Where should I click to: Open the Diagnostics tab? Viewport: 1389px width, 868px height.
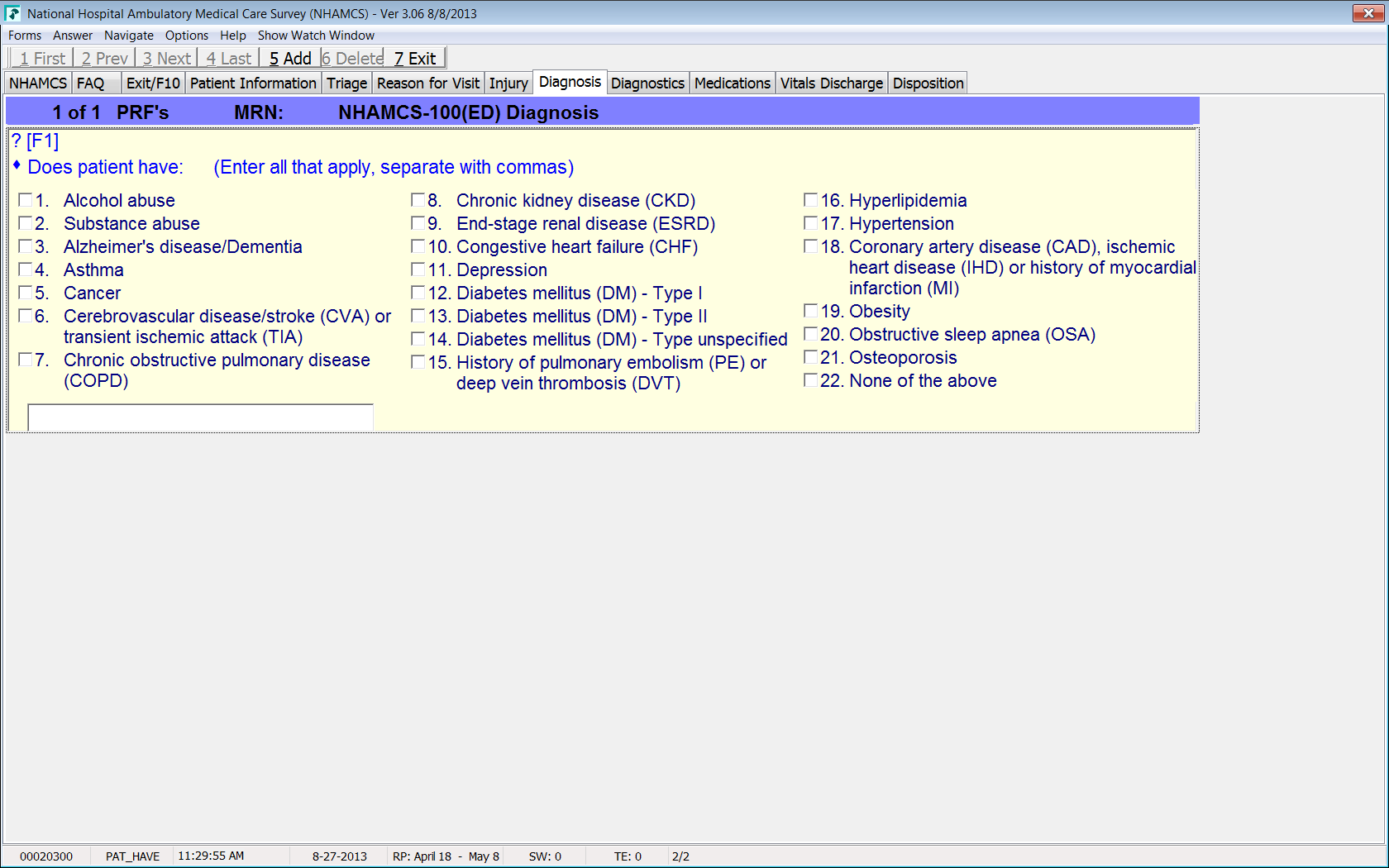tap(648, 83)
